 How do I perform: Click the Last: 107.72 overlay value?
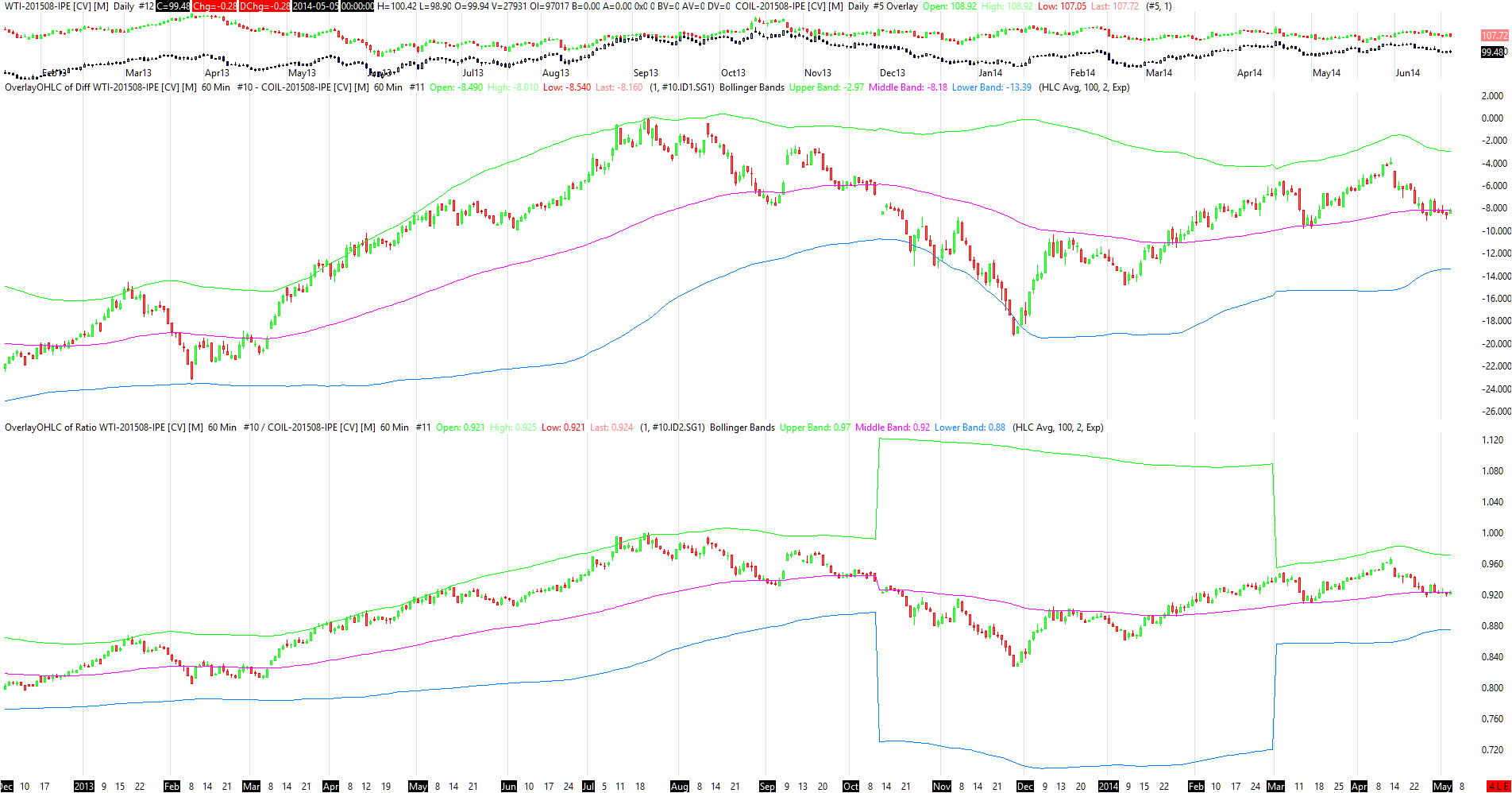click(x=1115, y=6)
